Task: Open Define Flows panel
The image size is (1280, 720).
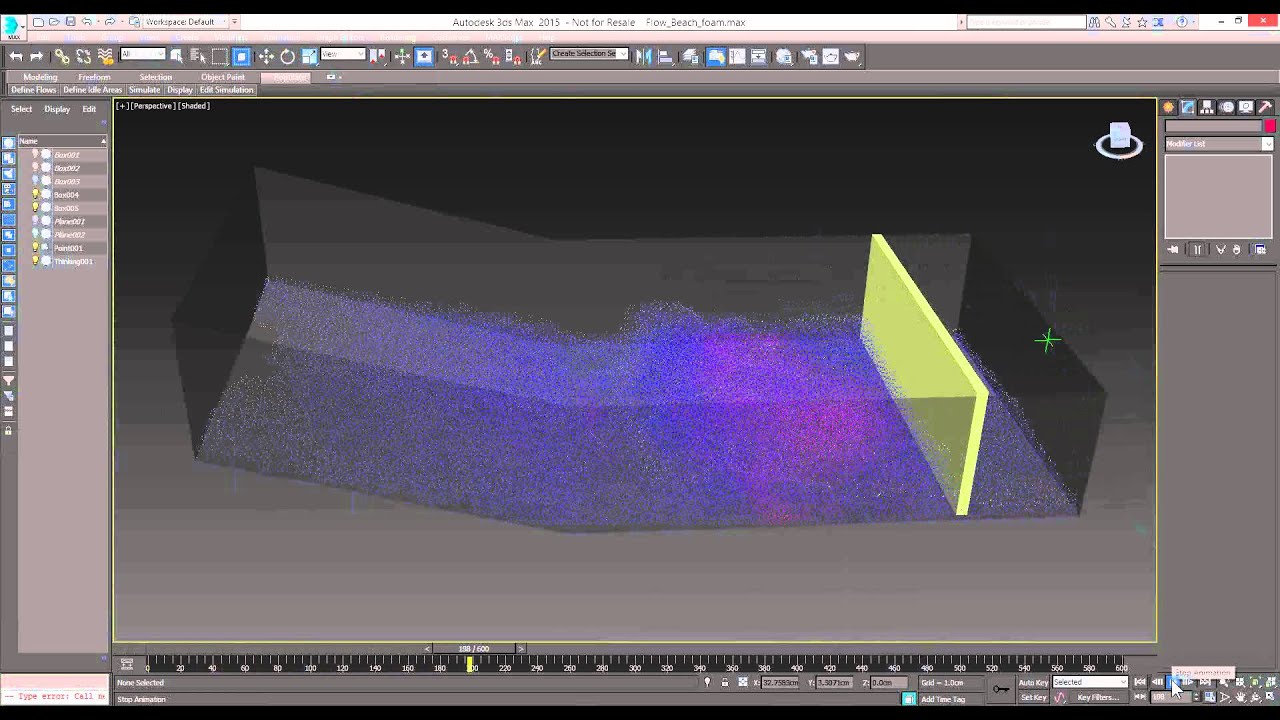Action: click(33, 90)
